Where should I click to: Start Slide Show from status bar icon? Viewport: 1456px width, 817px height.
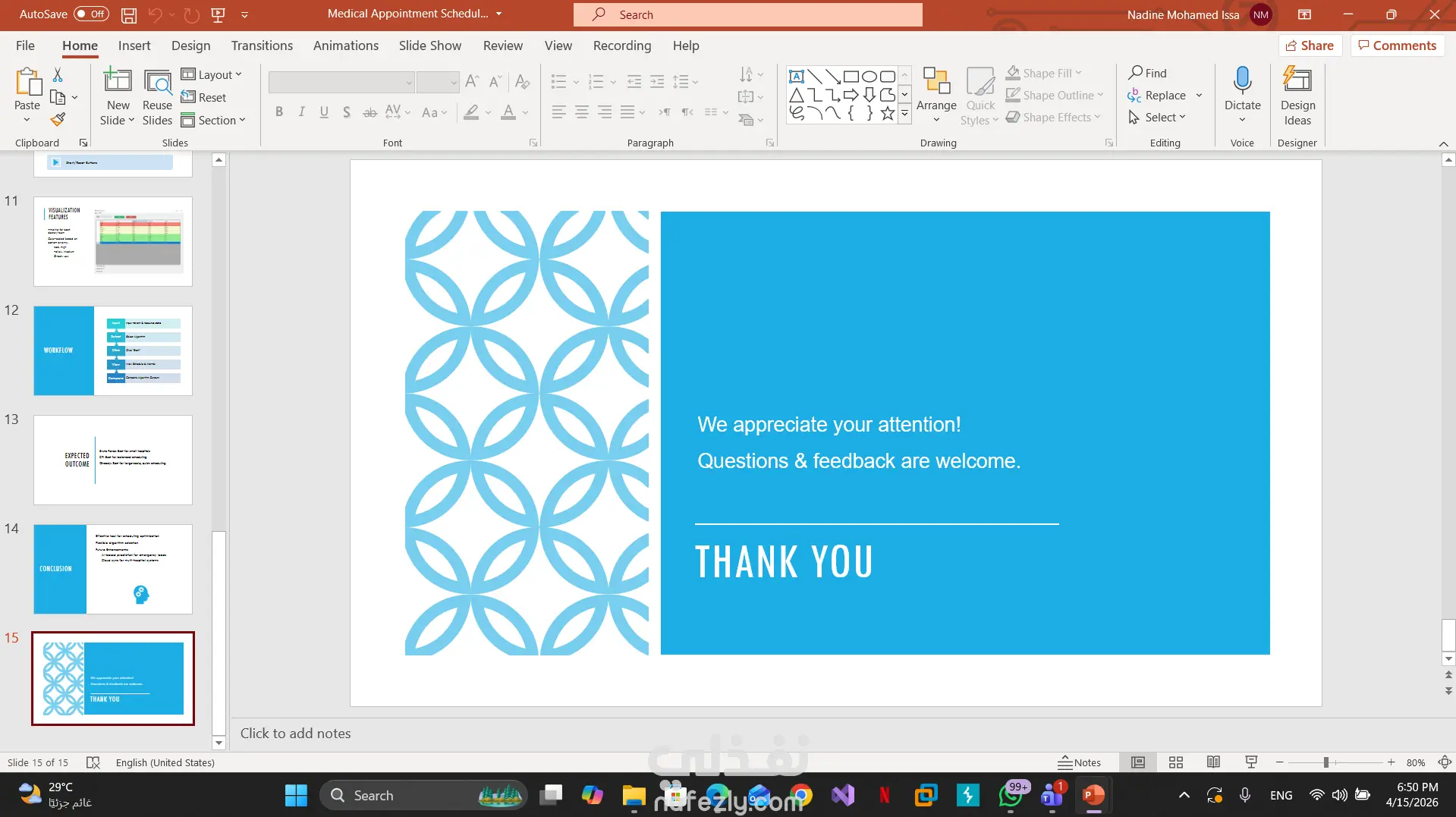click(x=1251, y=762)
